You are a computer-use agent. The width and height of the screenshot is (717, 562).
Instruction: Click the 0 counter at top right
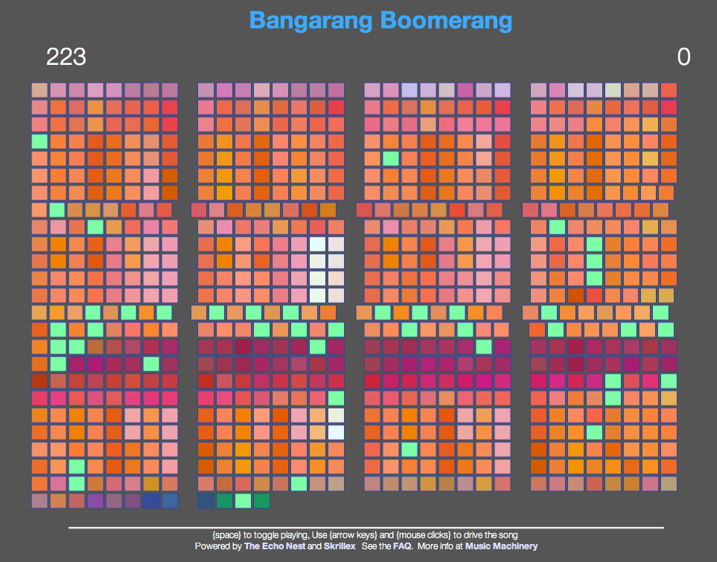684,57
